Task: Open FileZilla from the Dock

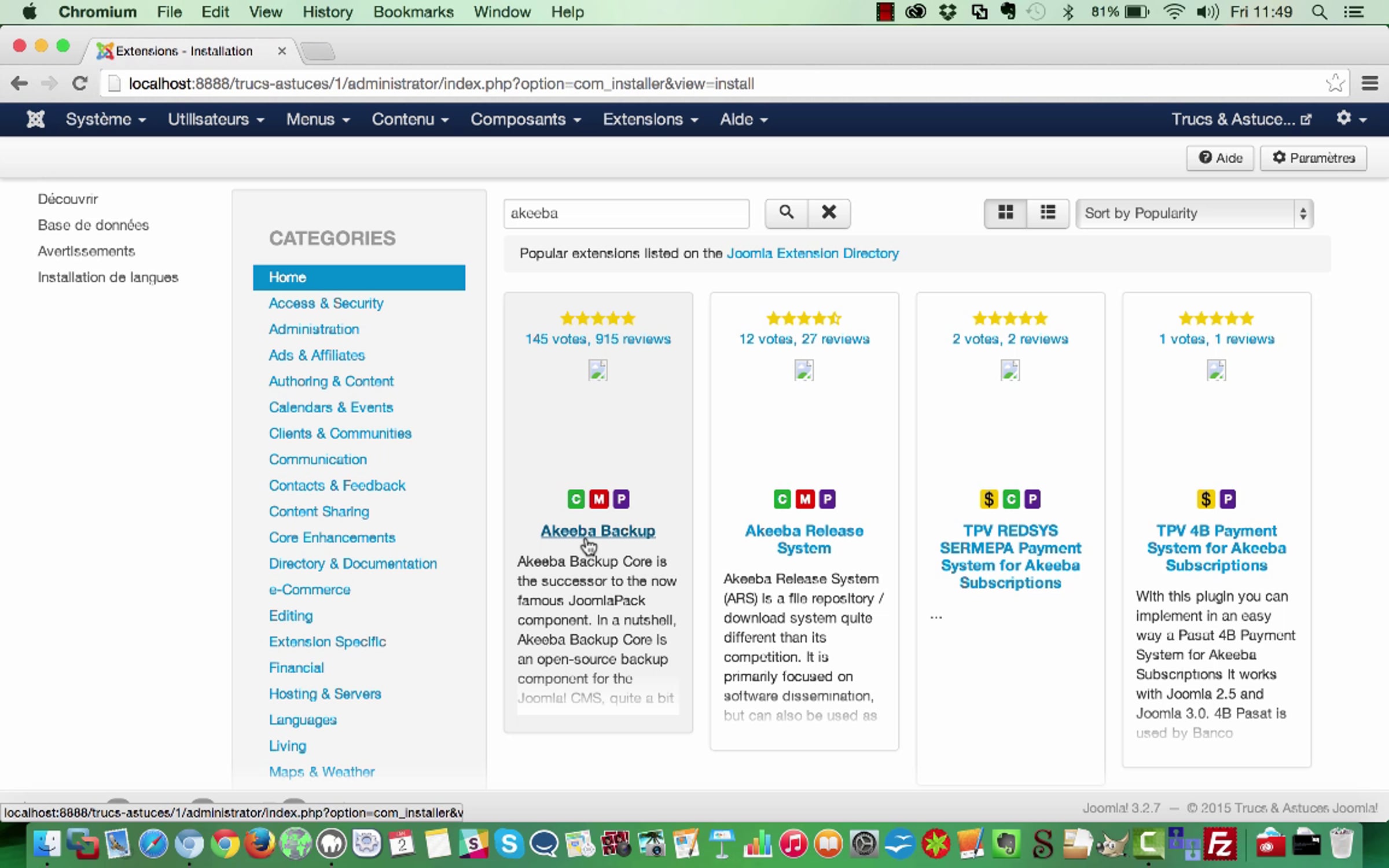Action: point(1220,844)
